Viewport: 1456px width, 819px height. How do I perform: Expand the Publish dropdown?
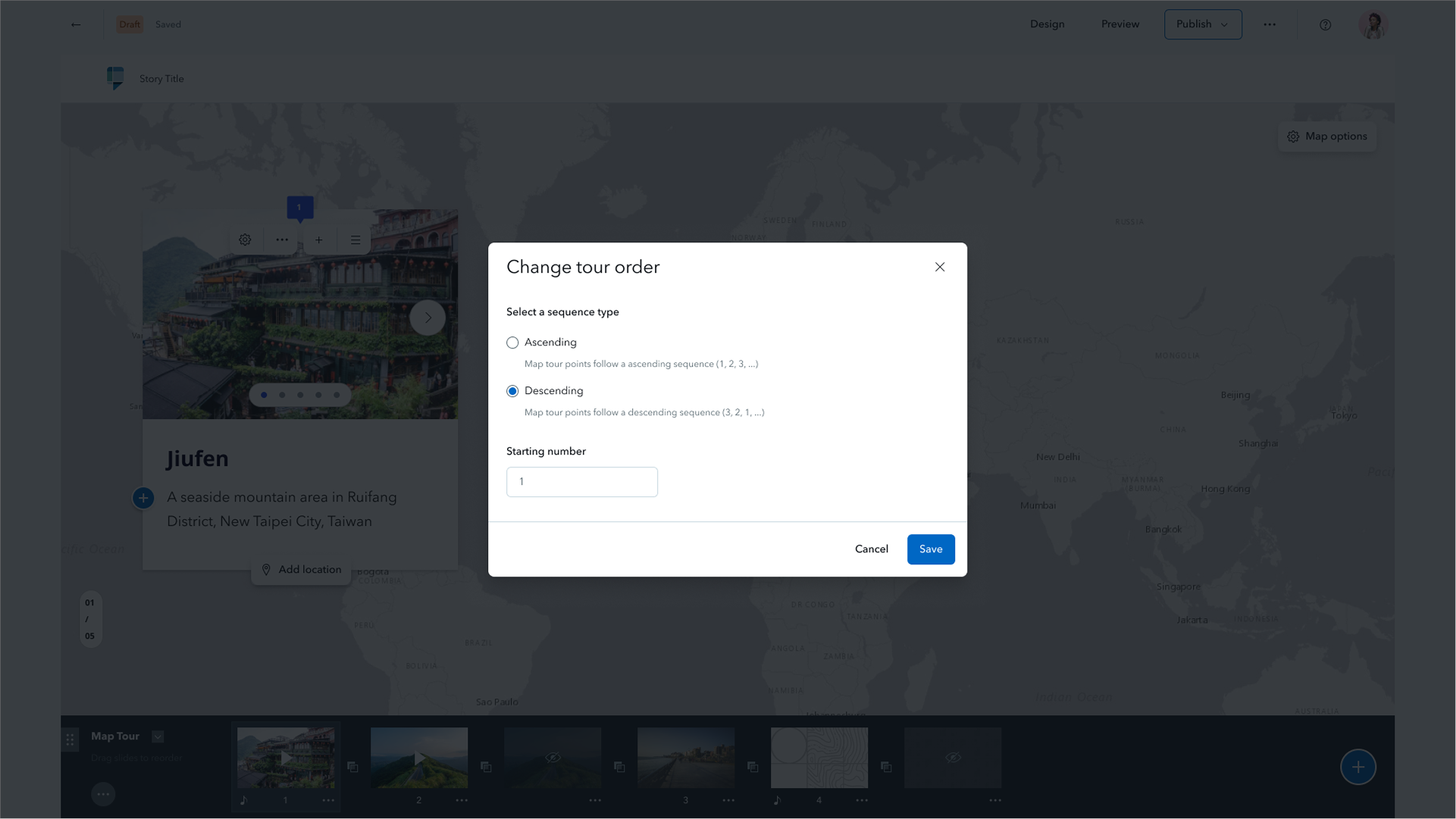(1203, 24)
